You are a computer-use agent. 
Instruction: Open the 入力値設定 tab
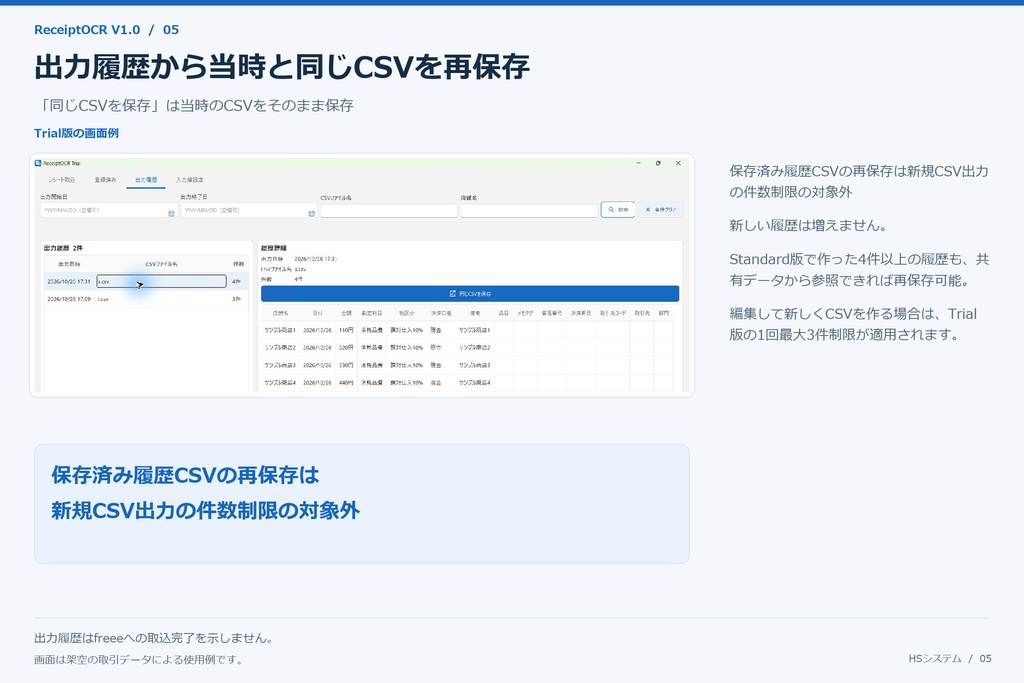pyautogui.click(x=189, y=180)
